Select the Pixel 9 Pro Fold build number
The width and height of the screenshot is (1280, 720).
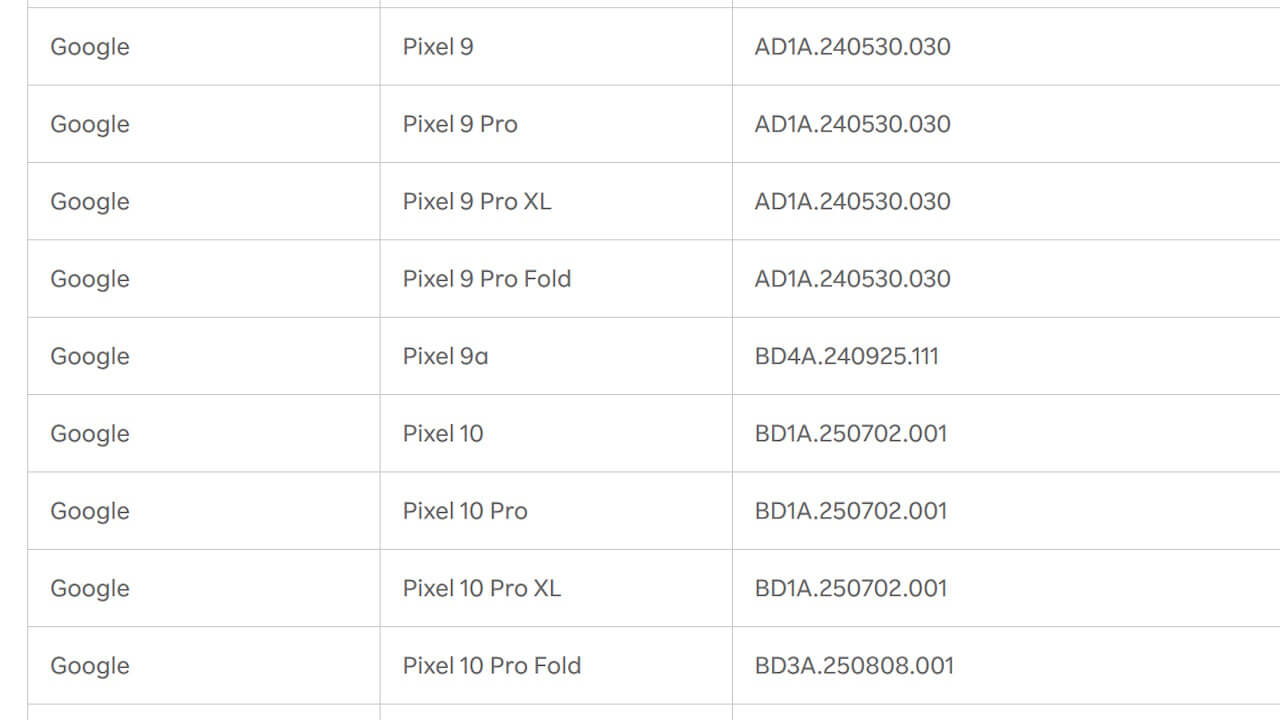(853, 278)
